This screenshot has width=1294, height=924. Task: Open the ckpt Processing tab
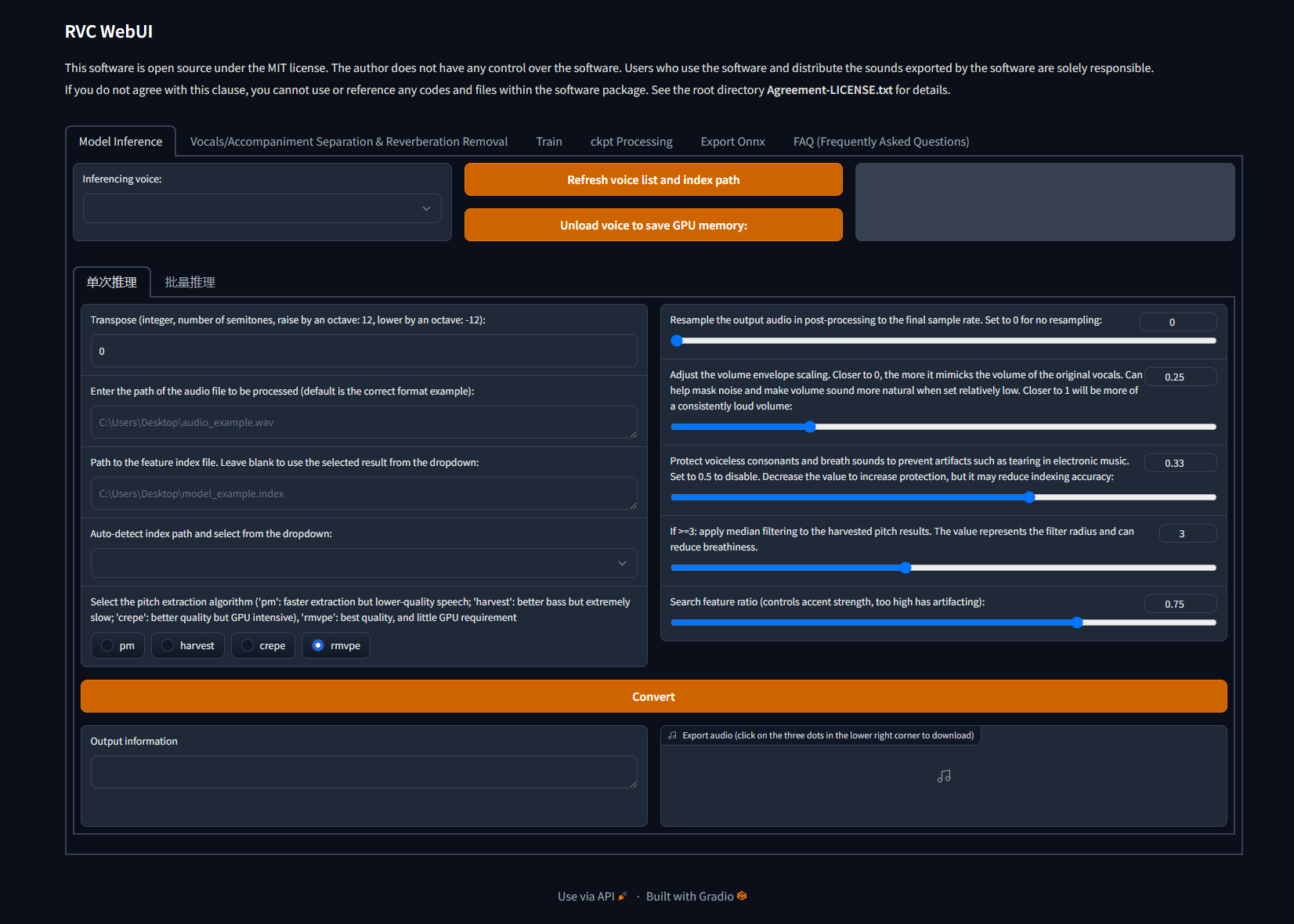tap(631, 142)
